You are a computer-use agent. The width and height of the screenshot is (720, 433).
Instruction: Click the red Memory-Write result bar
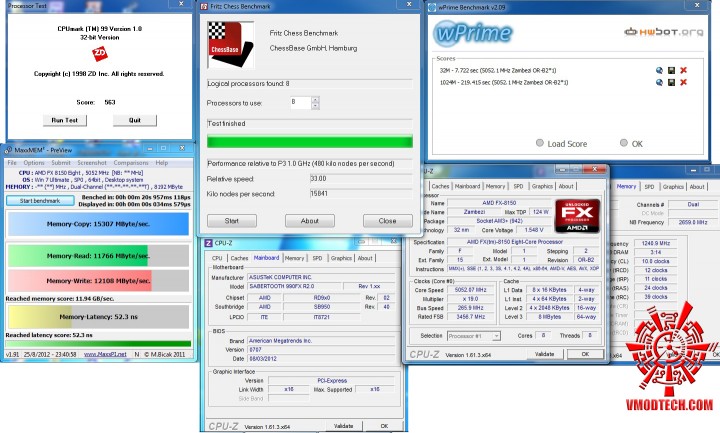[98, 281]
